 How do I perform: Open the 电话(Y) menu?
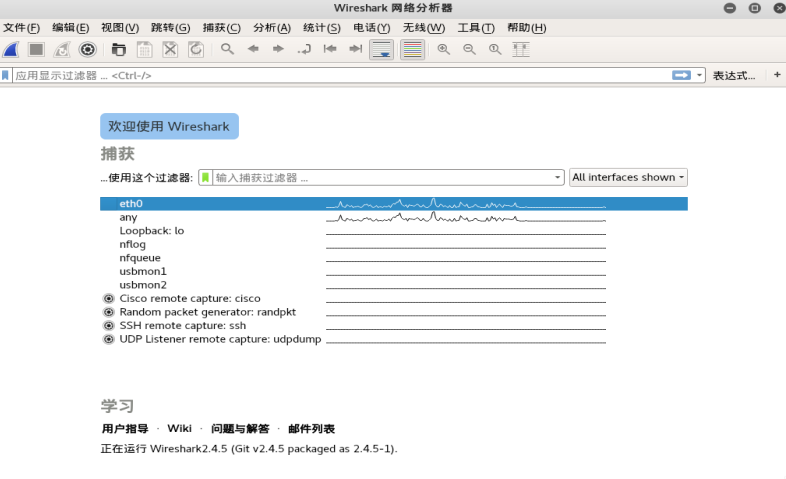coord(371,28)
